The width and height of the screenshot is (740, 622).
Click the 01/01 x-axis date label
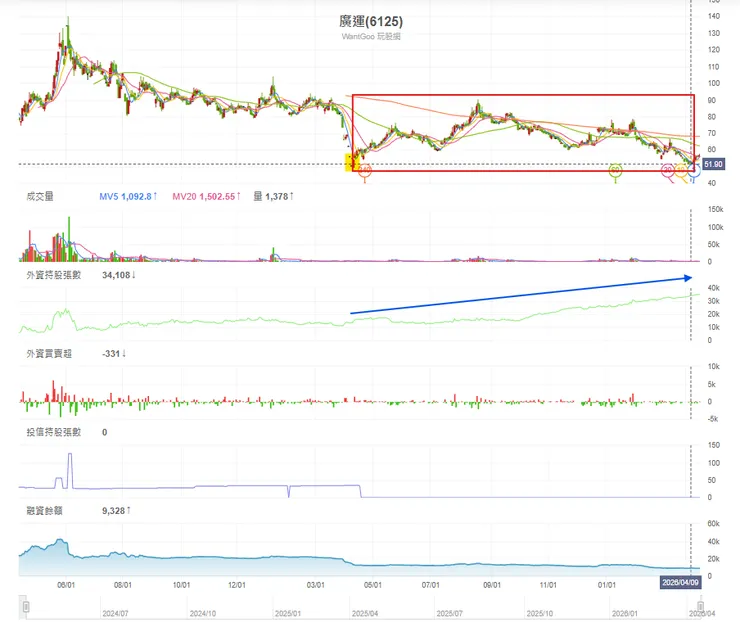pos(607,585)
